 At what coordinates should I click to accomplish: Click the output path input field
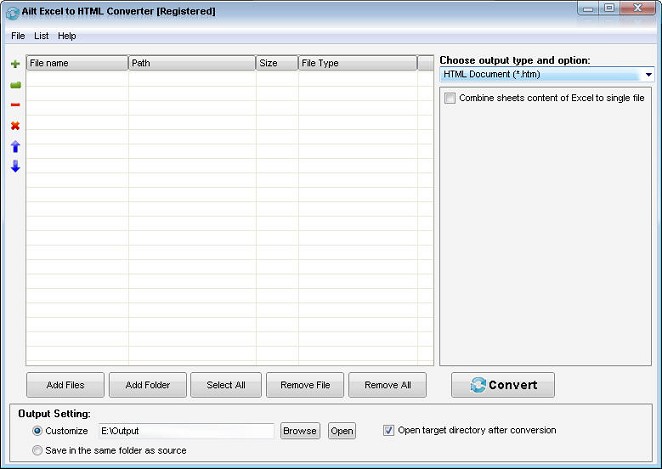186,431
